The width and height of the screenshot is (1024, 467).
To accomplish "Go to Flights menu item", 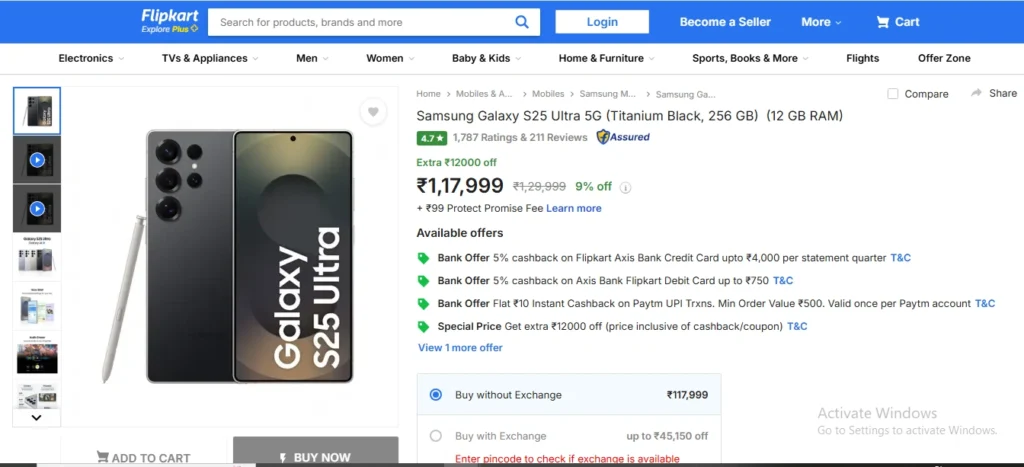I will click(x=862, y=58).
